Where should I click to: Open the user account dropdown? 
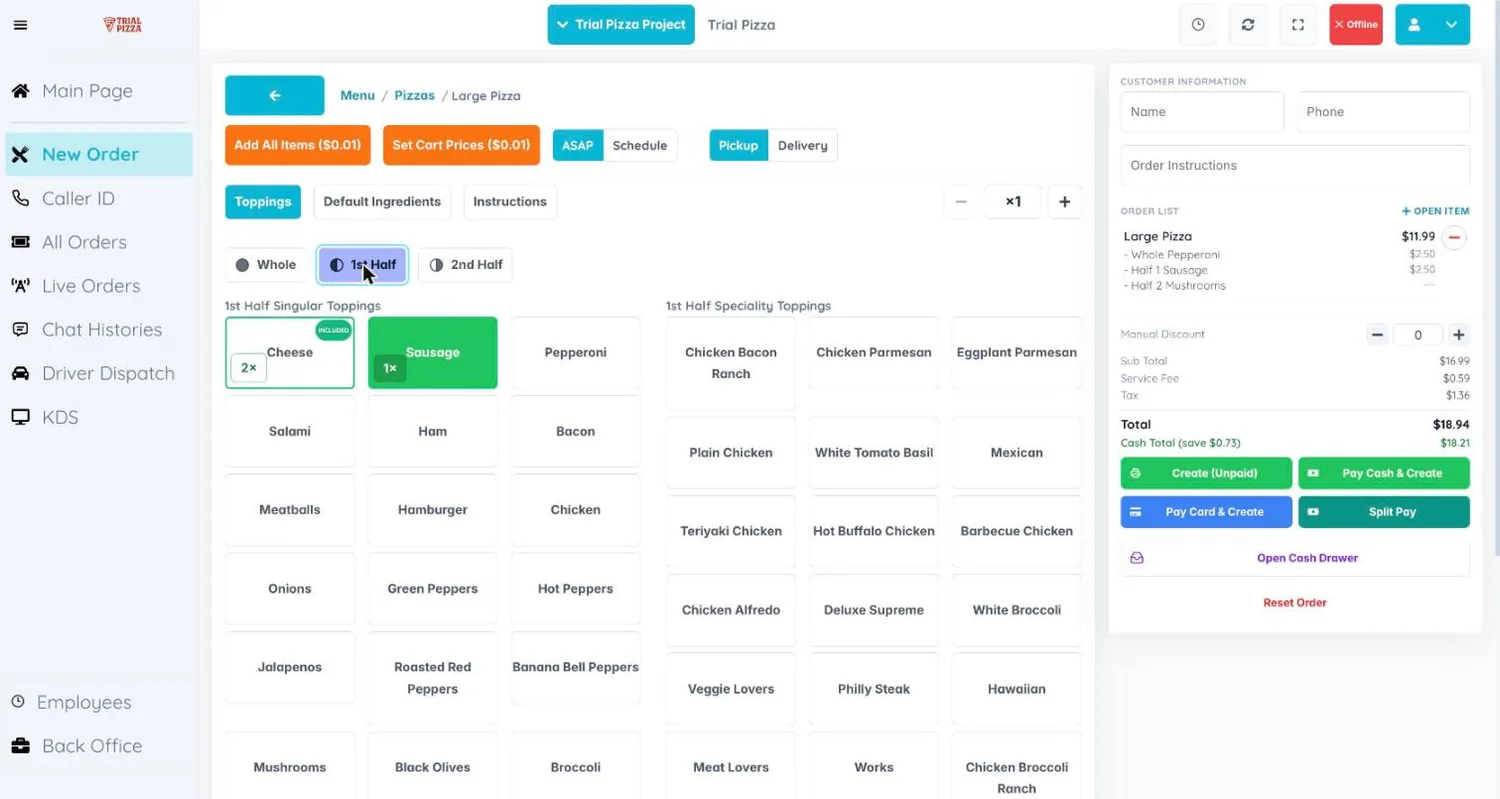pyautogui.click(x=1432, y=25)
